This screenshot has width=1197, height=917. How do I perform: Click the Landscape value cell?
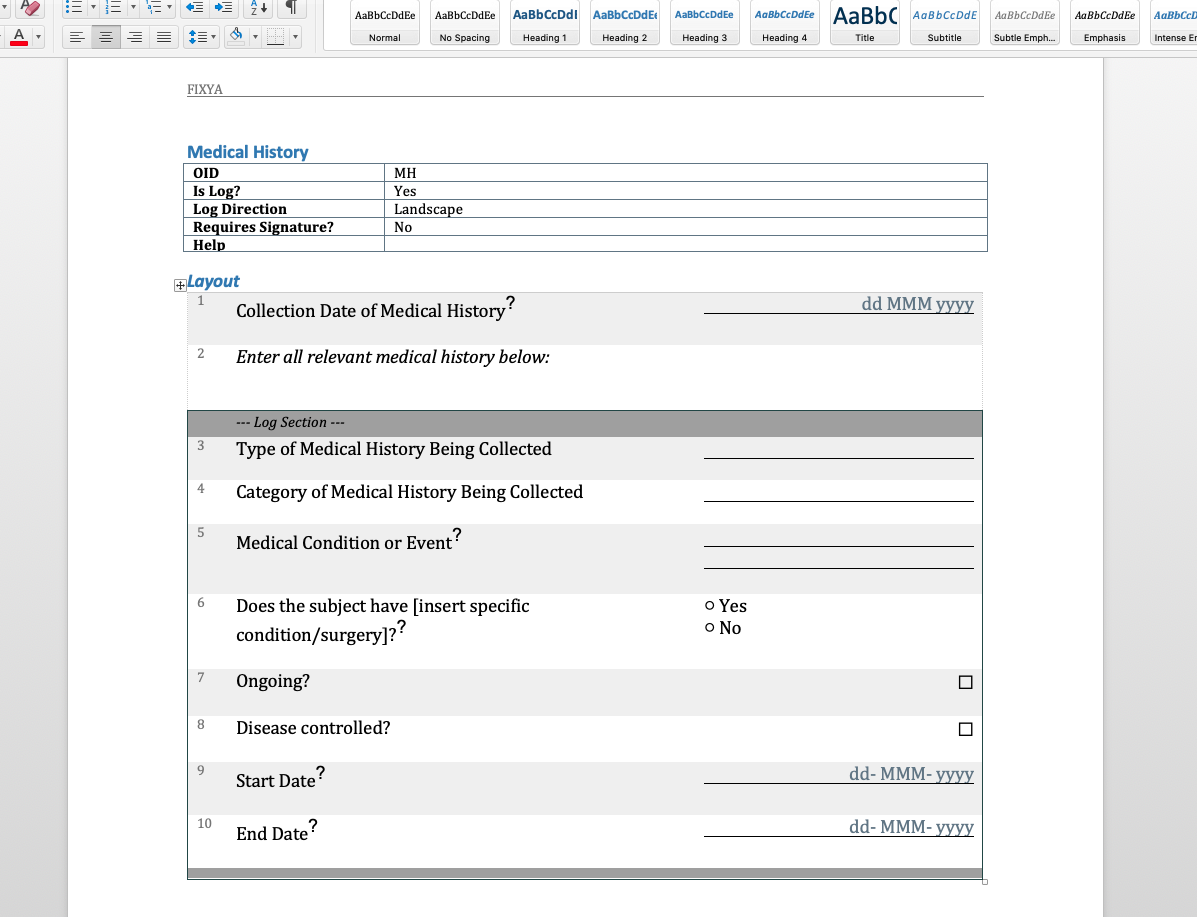(686, 208)
